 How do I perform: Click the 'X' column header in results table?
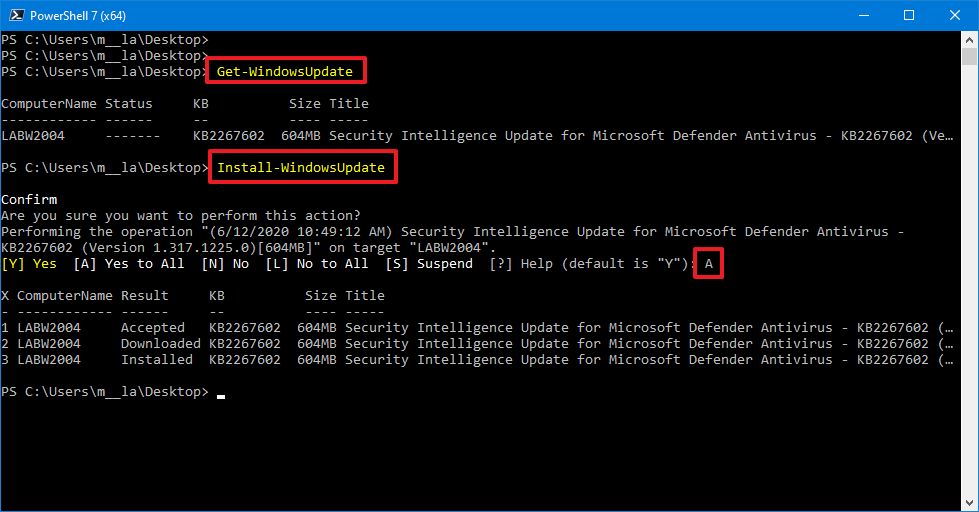[5, 295]
